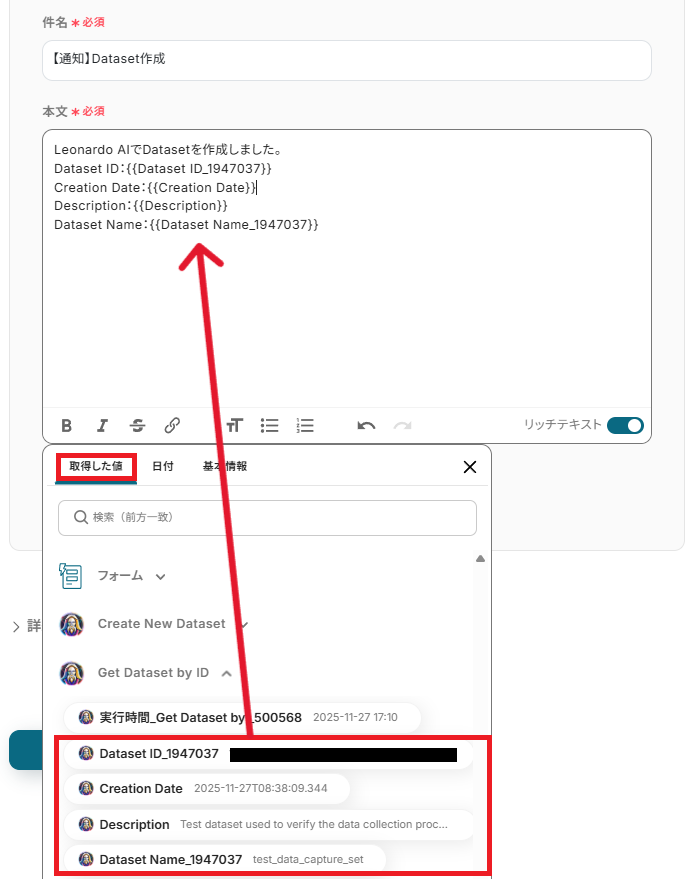This screenshot has width=695, height=879.
Task: Switch to the 日付 tab
Action: 163,466
